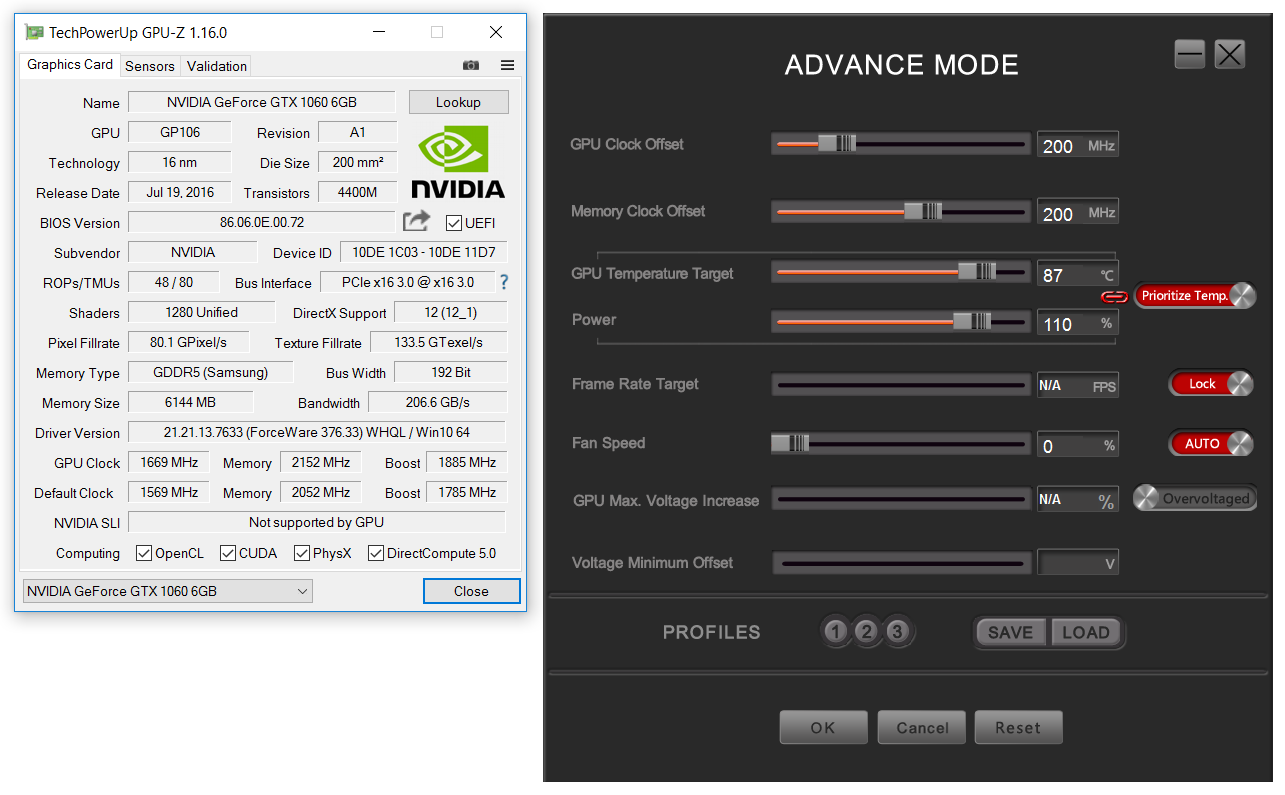Viewport: 1285px width, 795px height.
Task: Click the GPU Clock Offset MHz field
Action: [x=1078, y=146]
